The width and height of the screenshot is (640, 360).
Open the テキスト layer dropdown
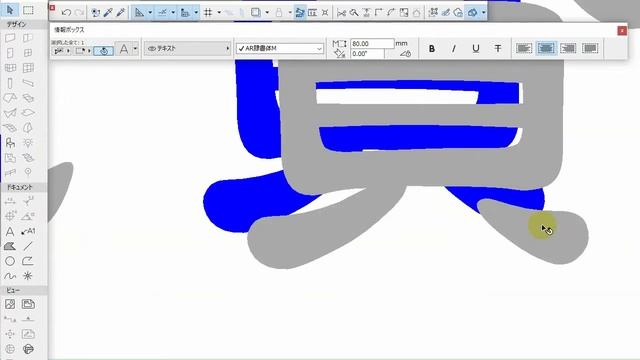pos(188,49)
